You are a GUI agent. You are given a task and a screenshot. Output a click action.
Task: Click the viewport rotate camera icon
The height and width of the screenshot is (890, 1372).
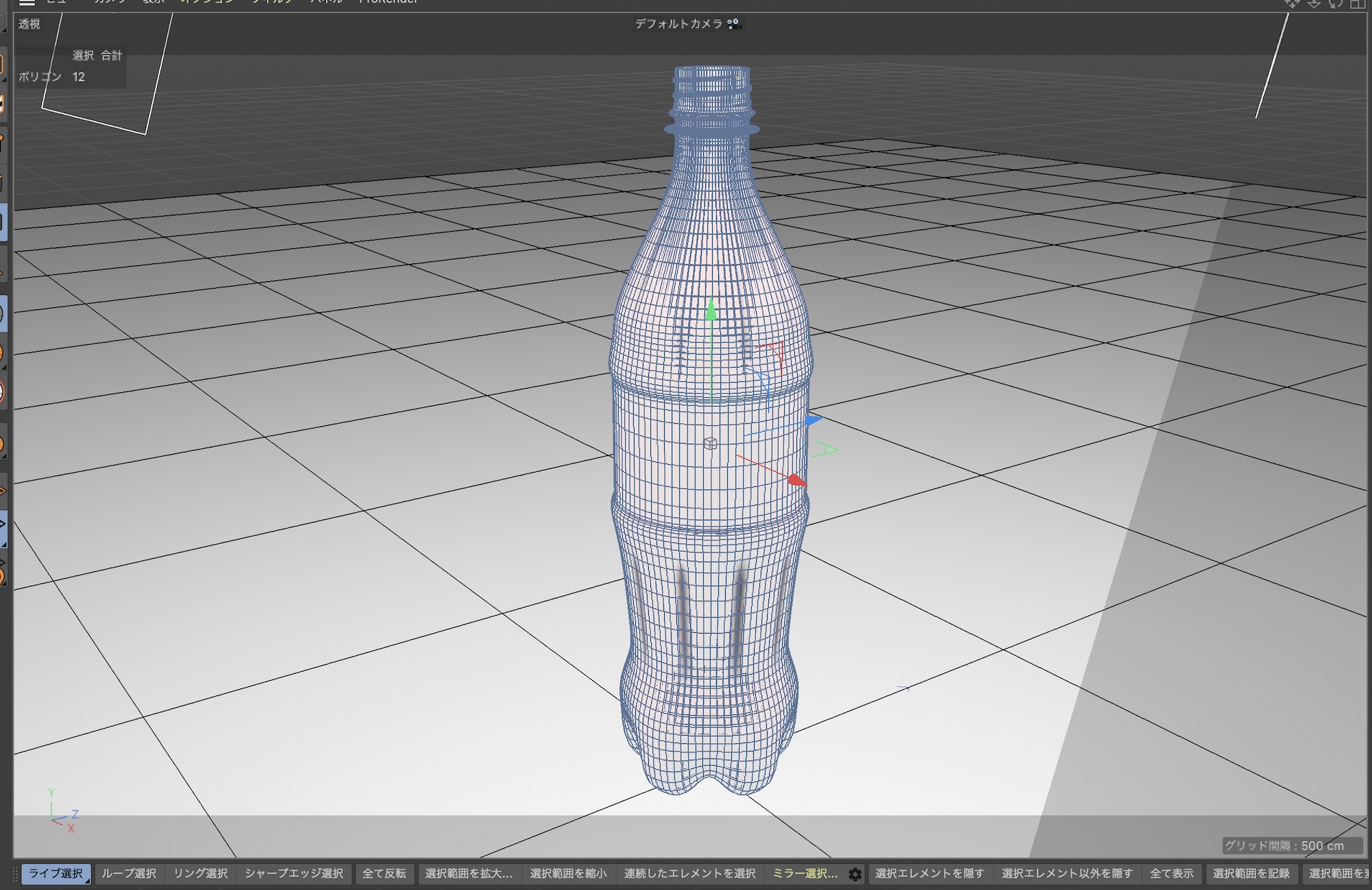click(1335, 3)
